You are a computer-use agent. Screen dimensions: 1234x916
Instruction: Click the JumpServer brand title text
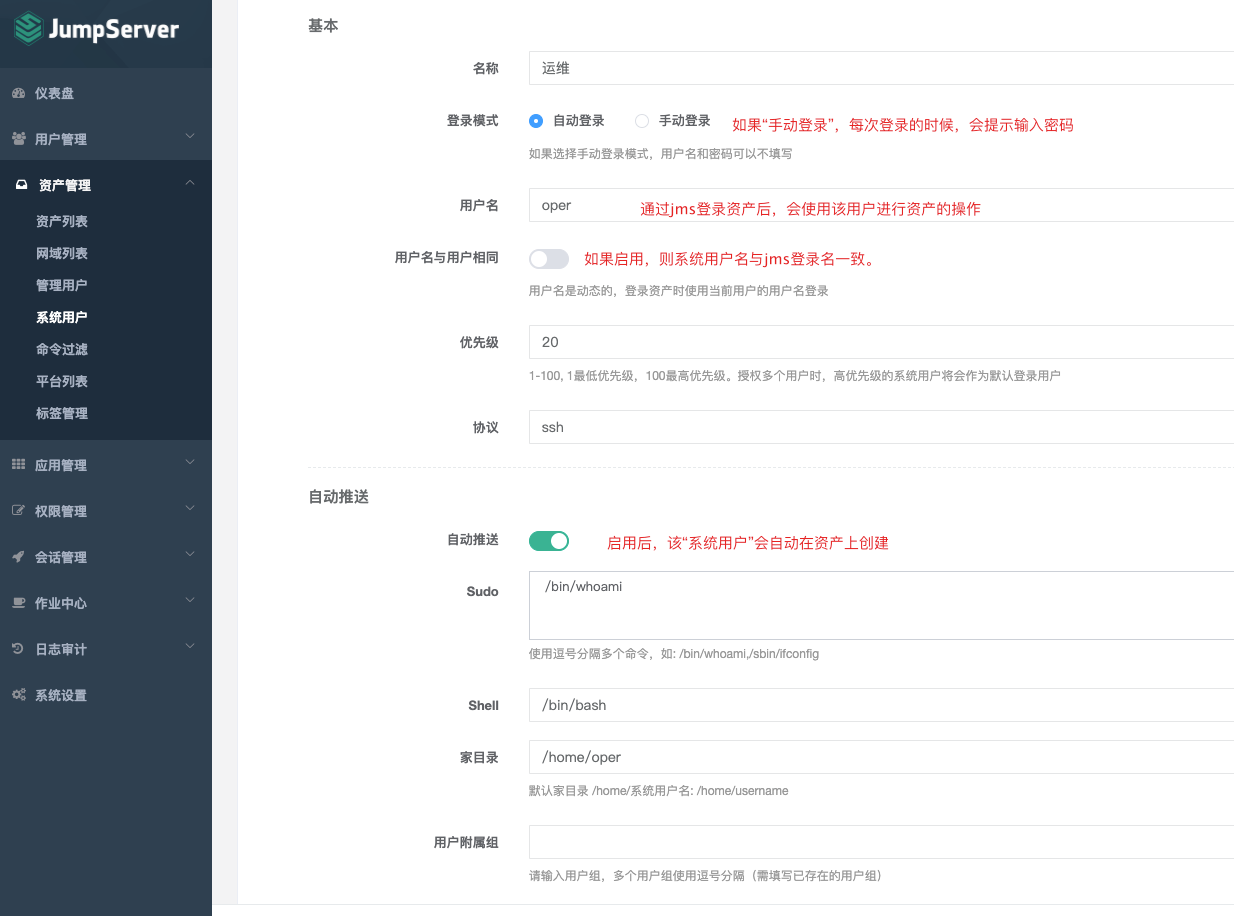114,30
